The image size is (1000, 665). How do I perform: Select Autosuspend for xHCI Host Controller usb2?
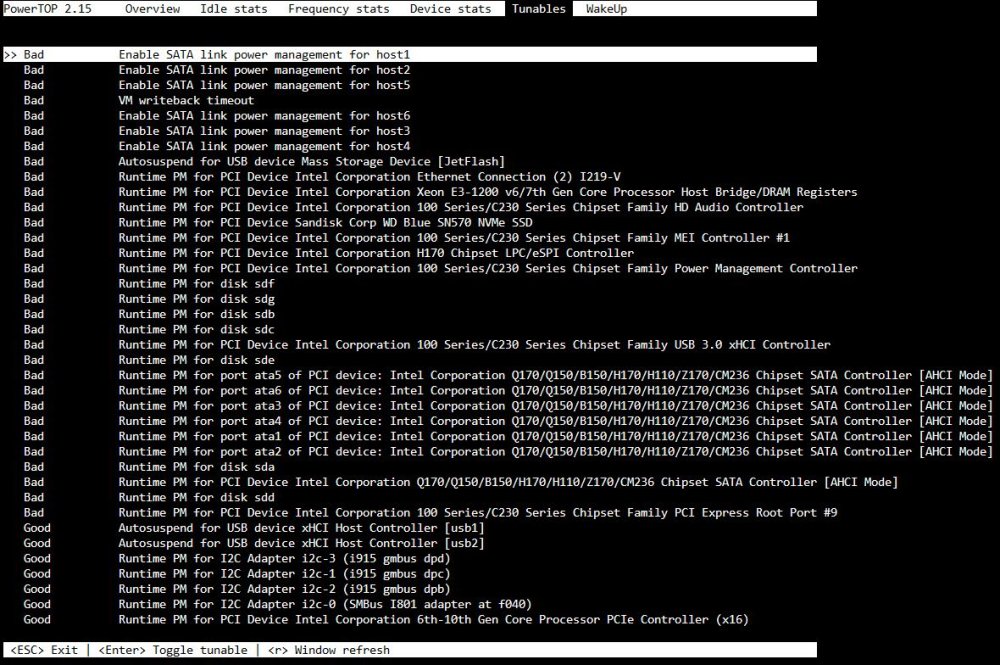pos(254,544)
